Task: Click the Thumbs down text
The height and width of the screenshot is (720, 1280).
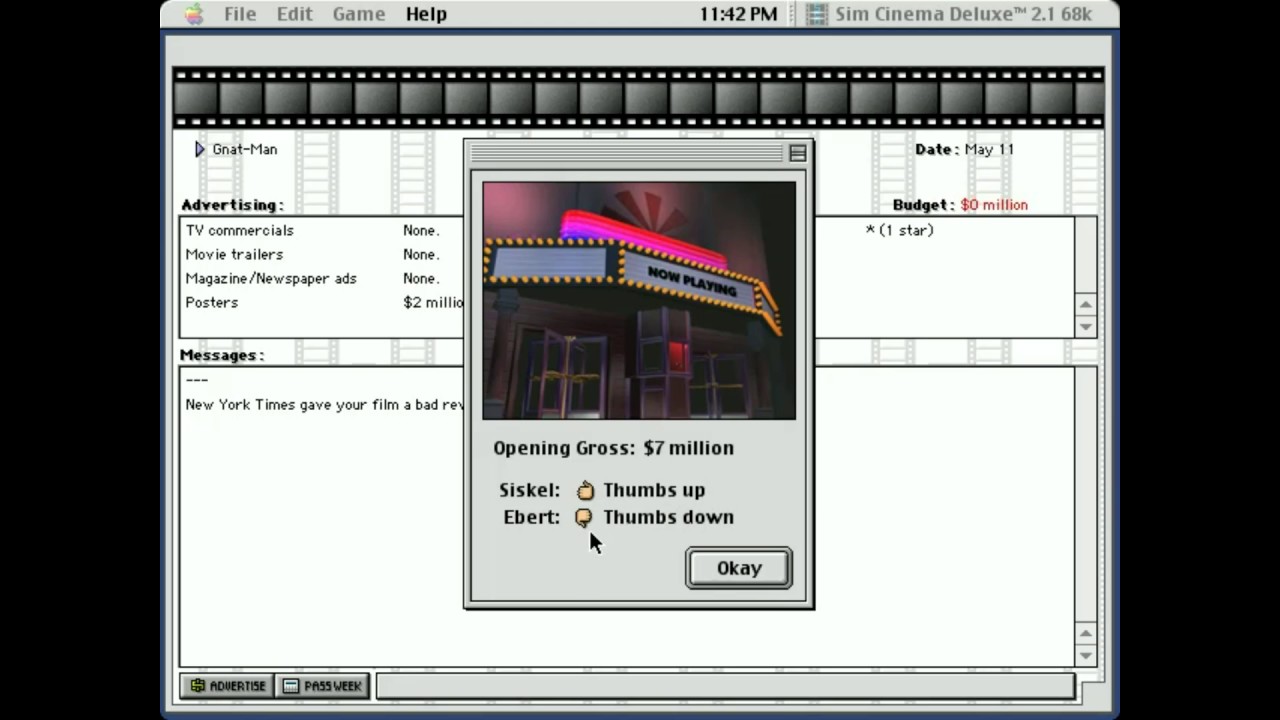Action: click(668, 517)
